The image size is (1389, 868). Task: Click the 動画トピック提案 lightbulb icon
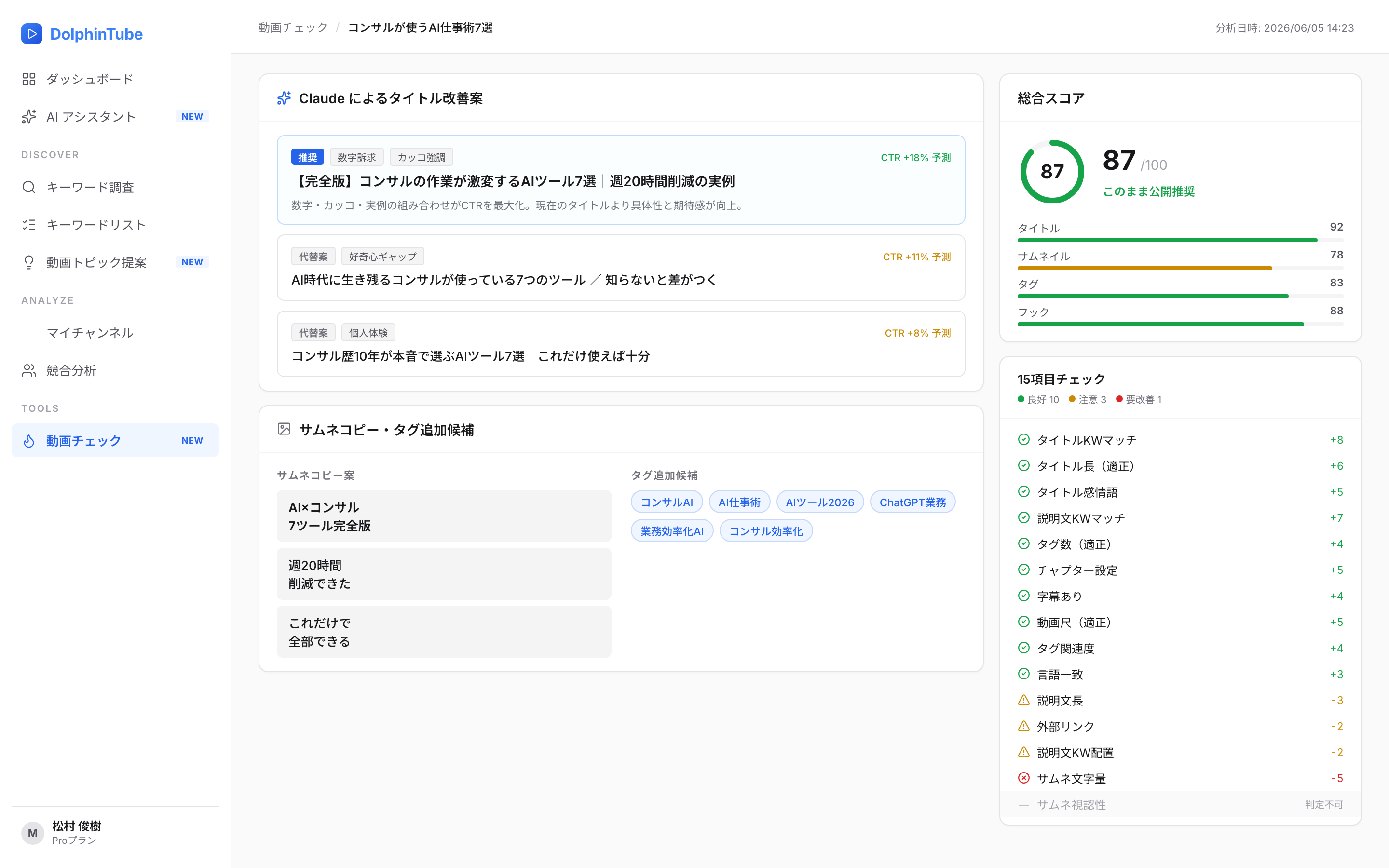tap(29, 262)
